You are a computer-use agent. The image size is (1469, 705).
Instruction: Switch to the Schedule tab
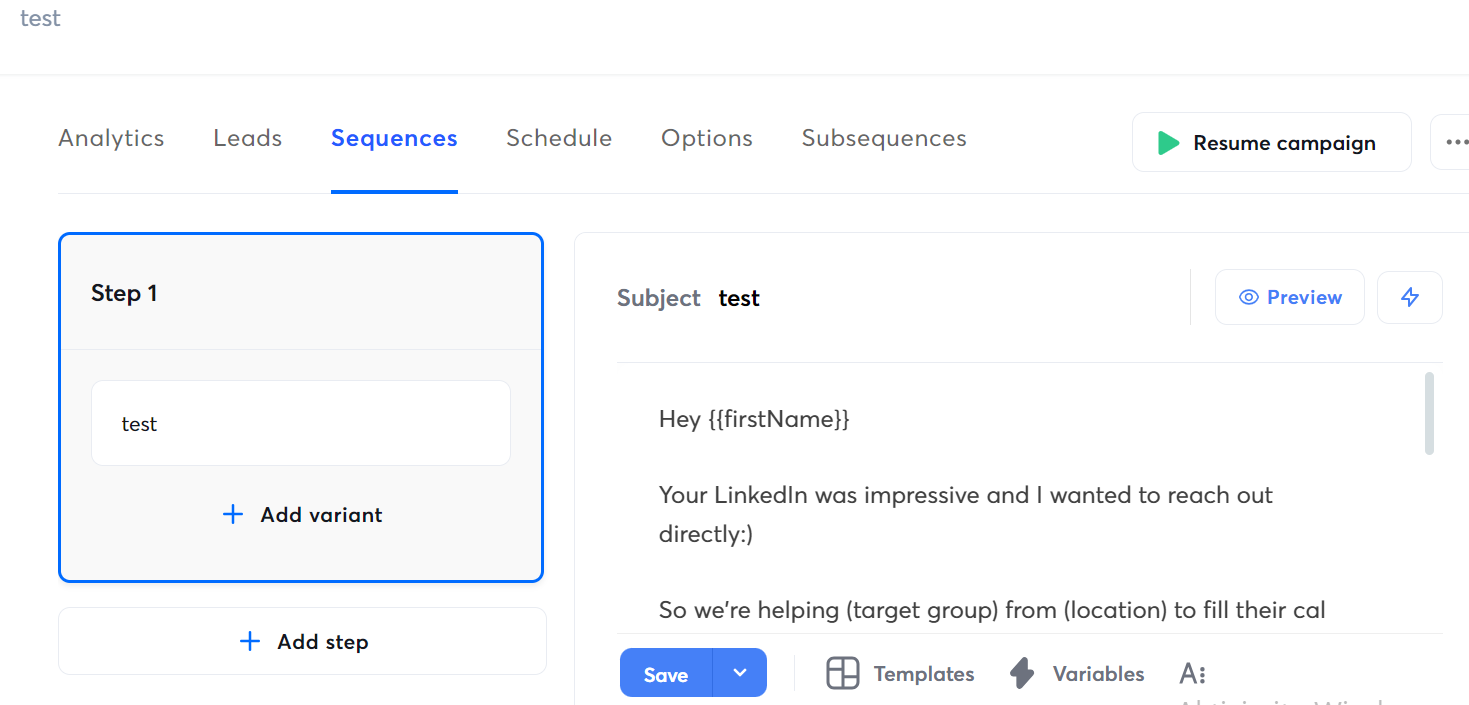(x=559, y=138)
